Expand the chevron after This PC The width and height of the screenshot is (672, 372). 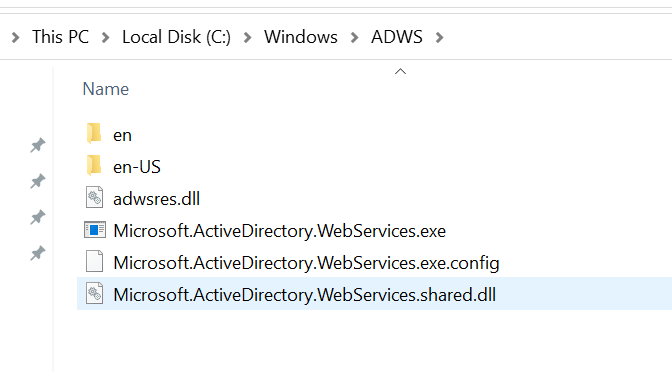click(105, 38)
